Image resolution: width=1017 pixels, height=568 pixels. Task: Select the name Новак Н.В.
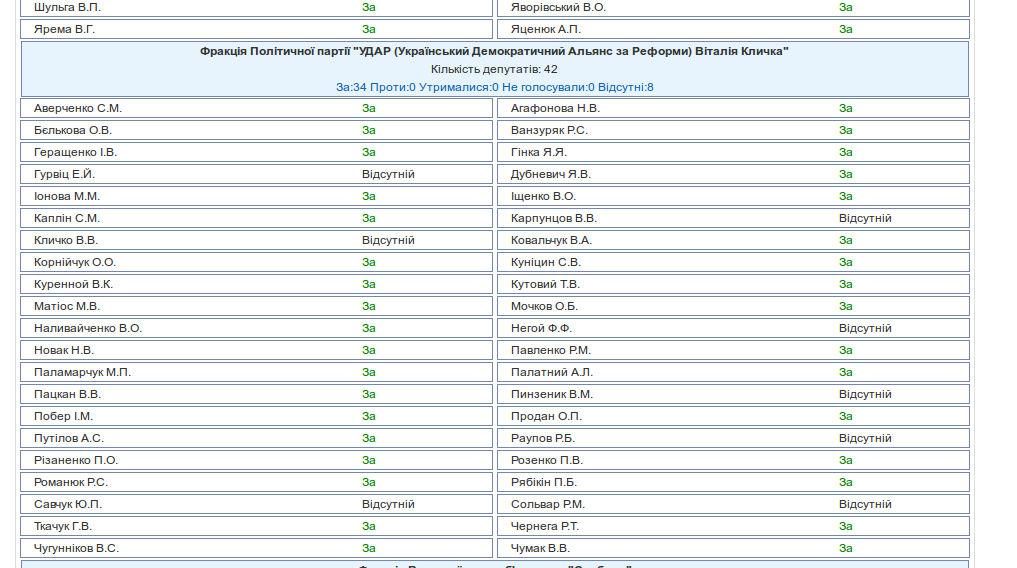64,351
